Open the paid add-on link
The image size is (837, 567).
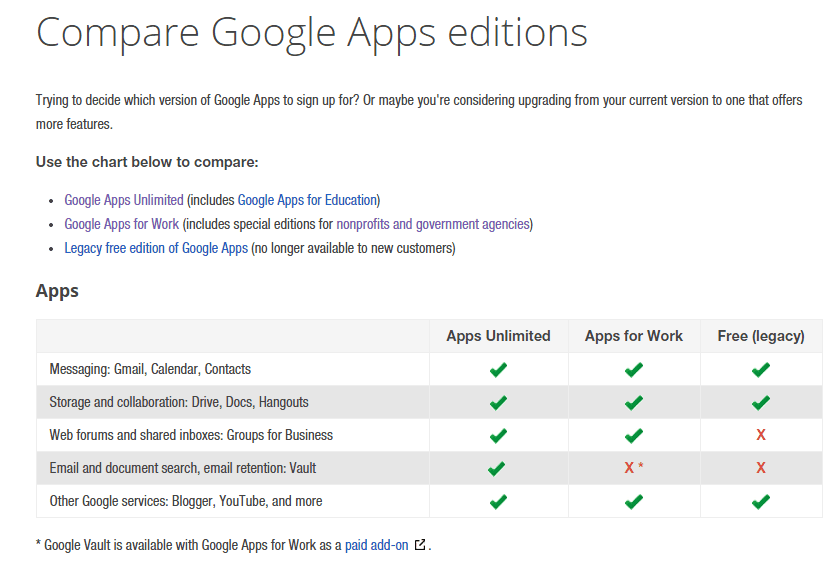click(x=376, y=545)
